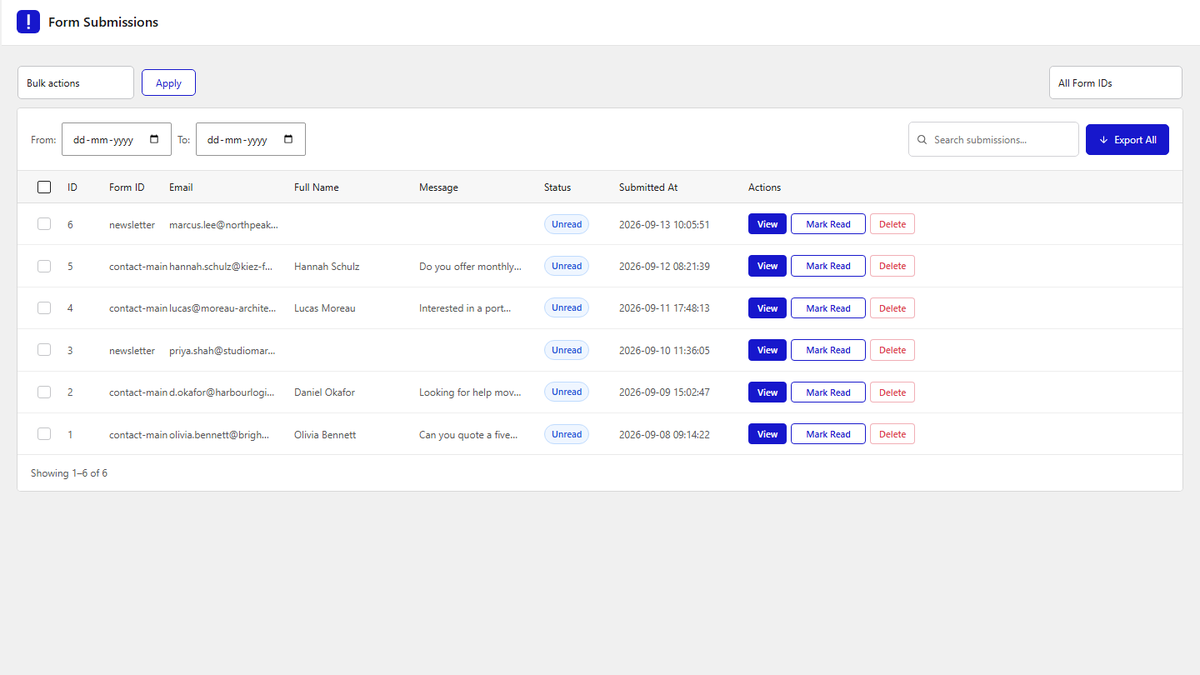The image size is (1200, 675).
Task: Mark Olivia Bennett submission as read
Action: pyautogui.click(x=828, y=434)
